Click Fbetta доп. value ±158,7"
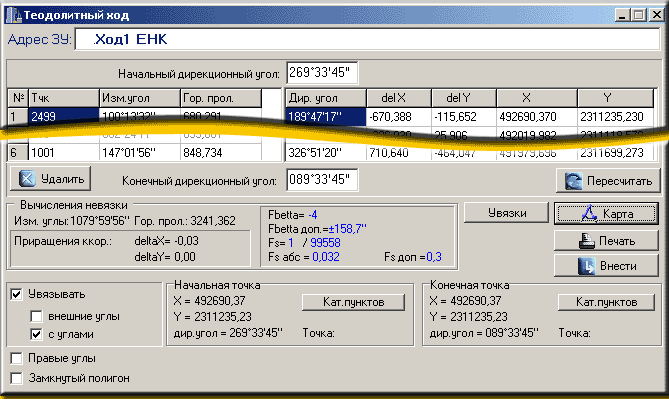 tap(347, 229)
